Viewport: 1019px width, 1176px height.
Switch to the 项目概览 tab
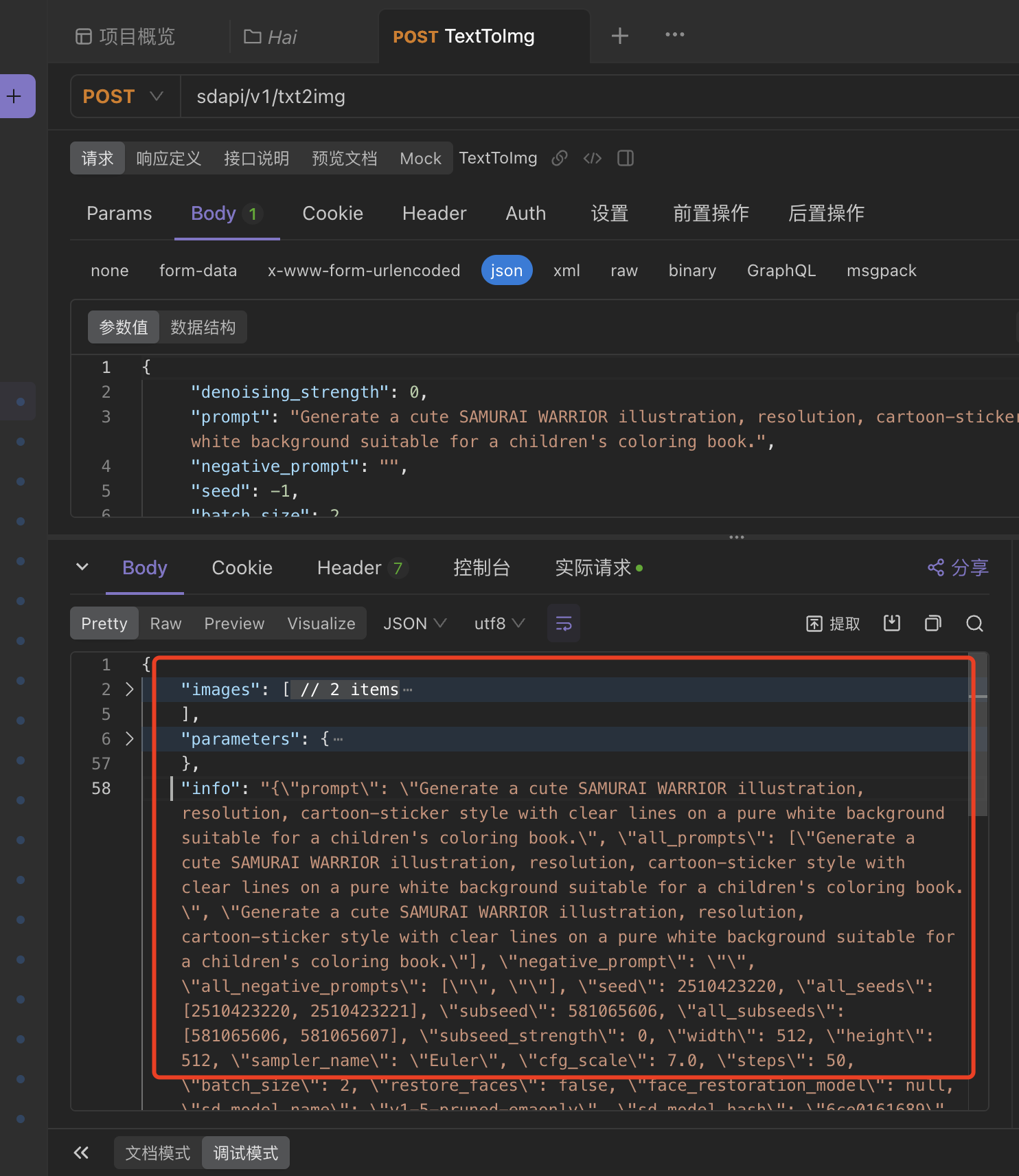coord(126,36)
